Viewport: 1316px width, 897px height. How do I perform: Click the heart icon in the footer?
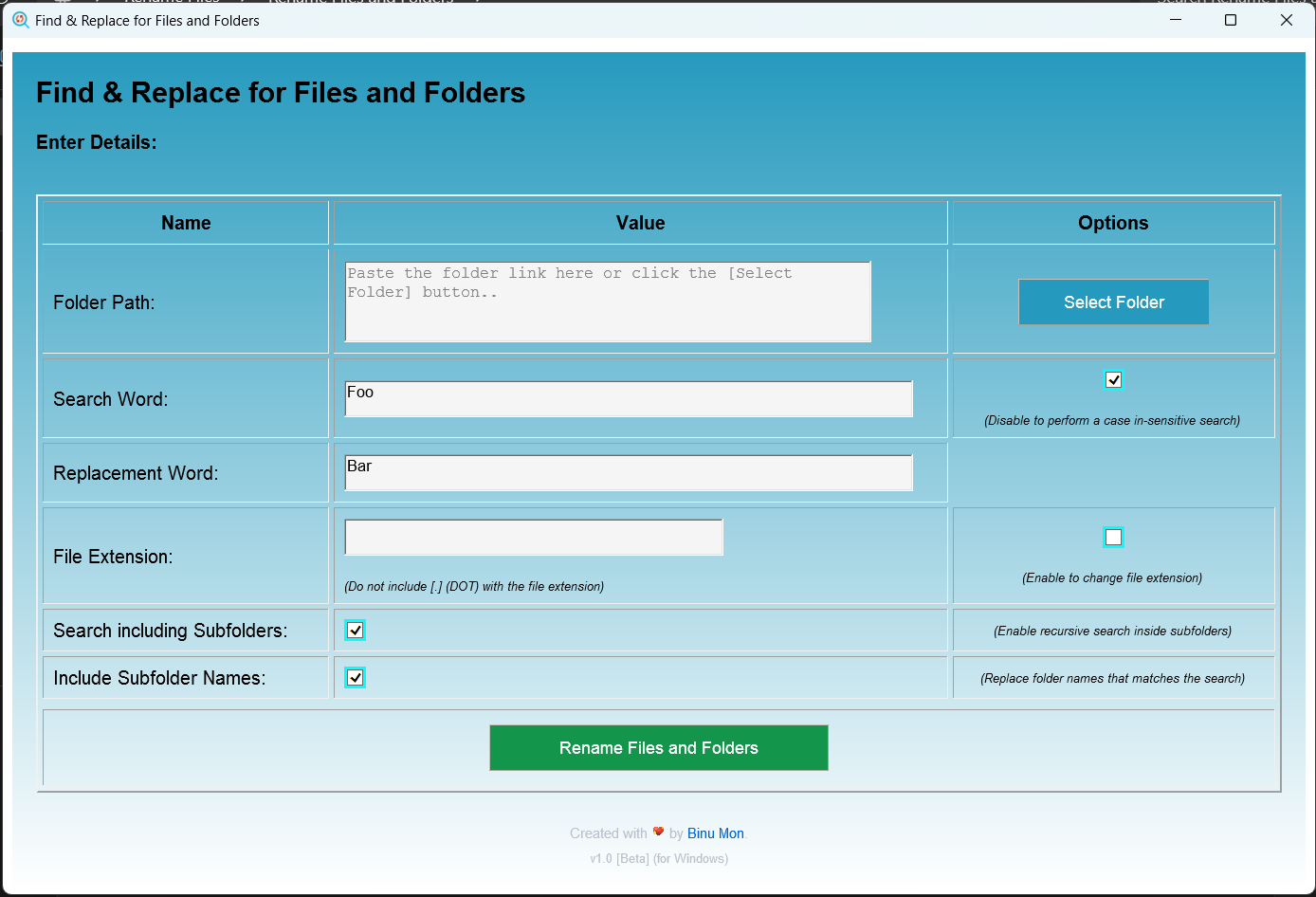point(658,832)
